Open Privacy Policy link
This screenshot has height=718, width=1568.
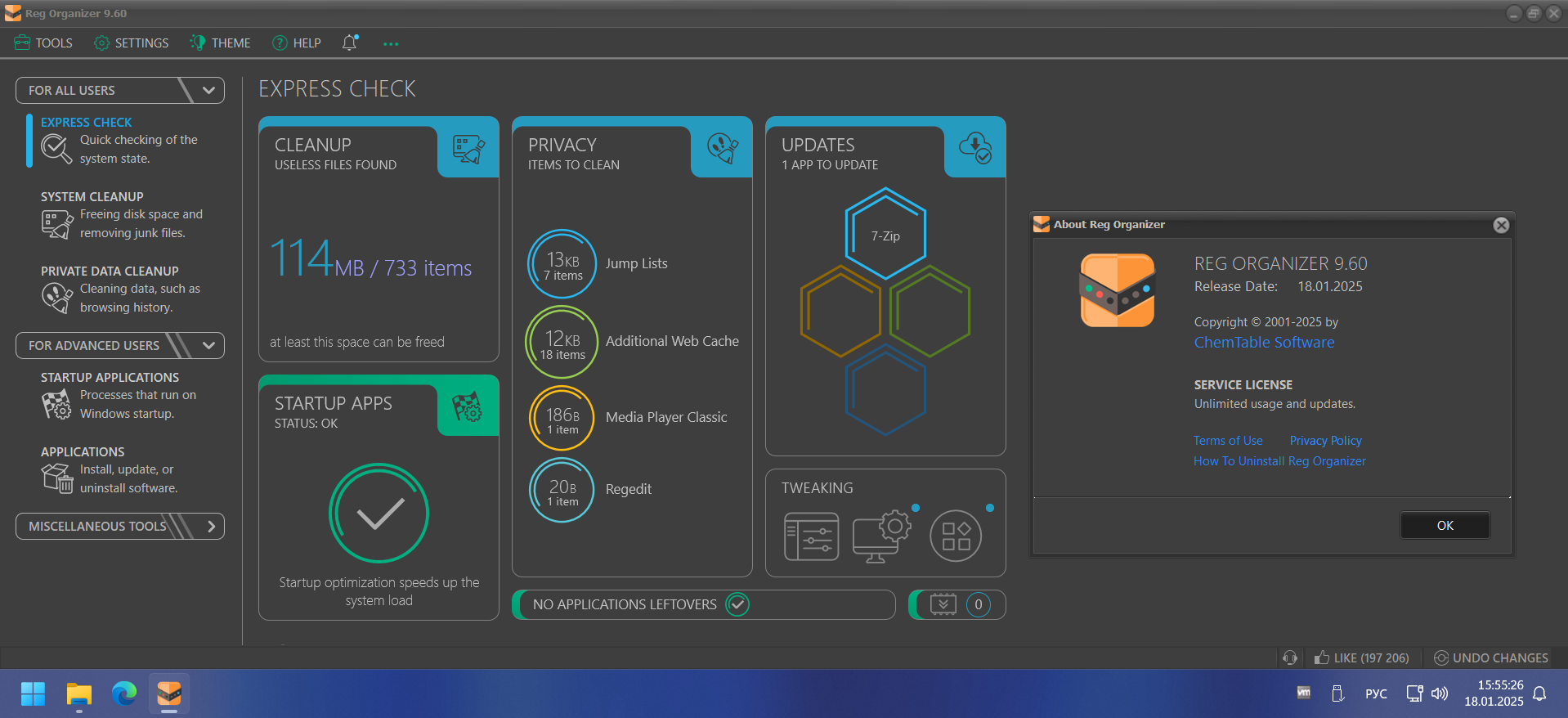1325,441
